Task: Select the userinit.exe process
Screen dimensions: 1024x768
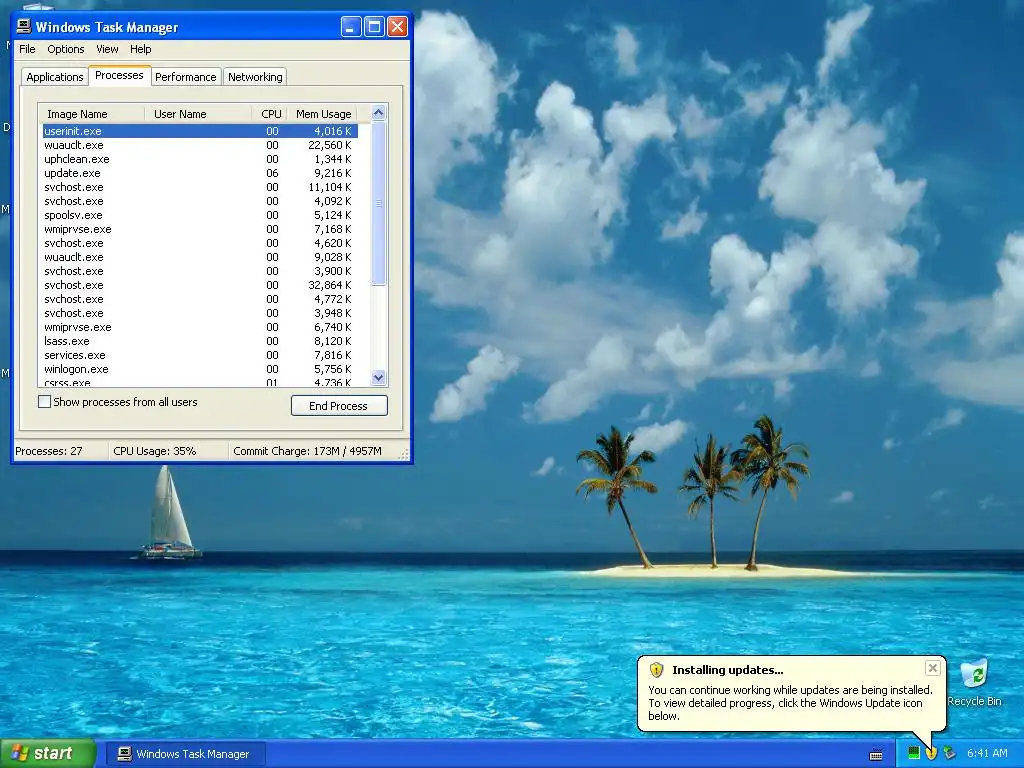Action: click(200, 131)
